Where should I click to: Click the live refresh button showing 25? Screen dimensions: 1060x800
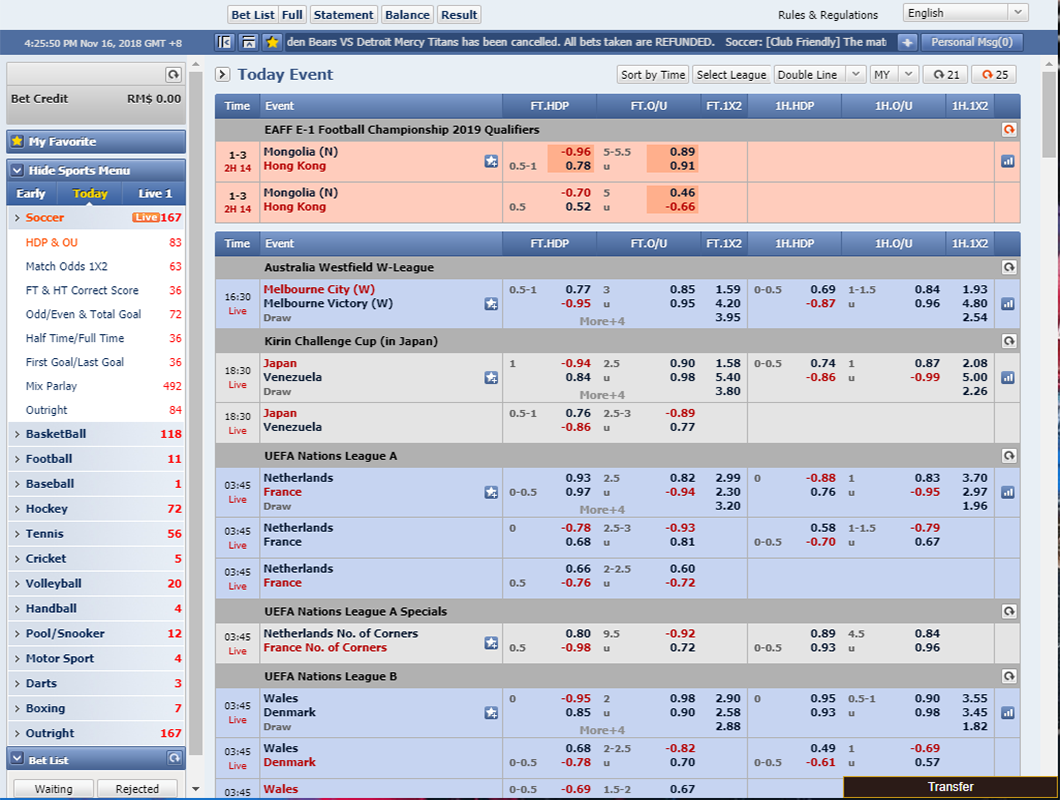coord(995,75)
